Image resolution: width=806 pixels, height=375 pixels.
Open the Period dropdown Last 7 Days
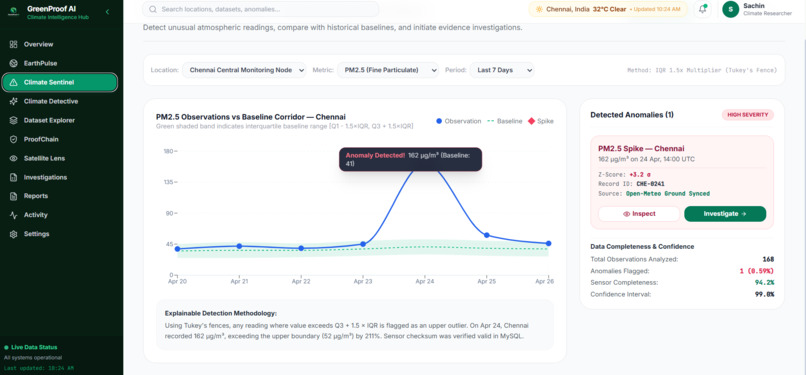tap(502, 70)
